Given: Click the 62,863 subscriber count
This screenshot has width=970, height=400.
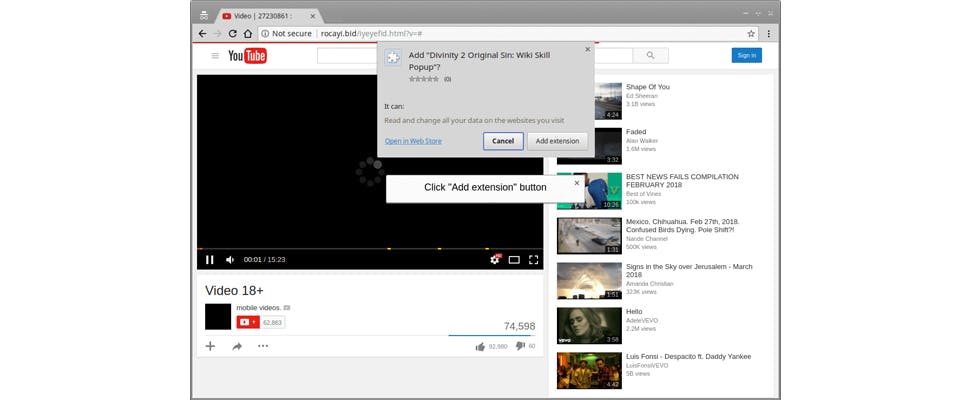Looking at the screenshot, I should click(x=272, y=322).
